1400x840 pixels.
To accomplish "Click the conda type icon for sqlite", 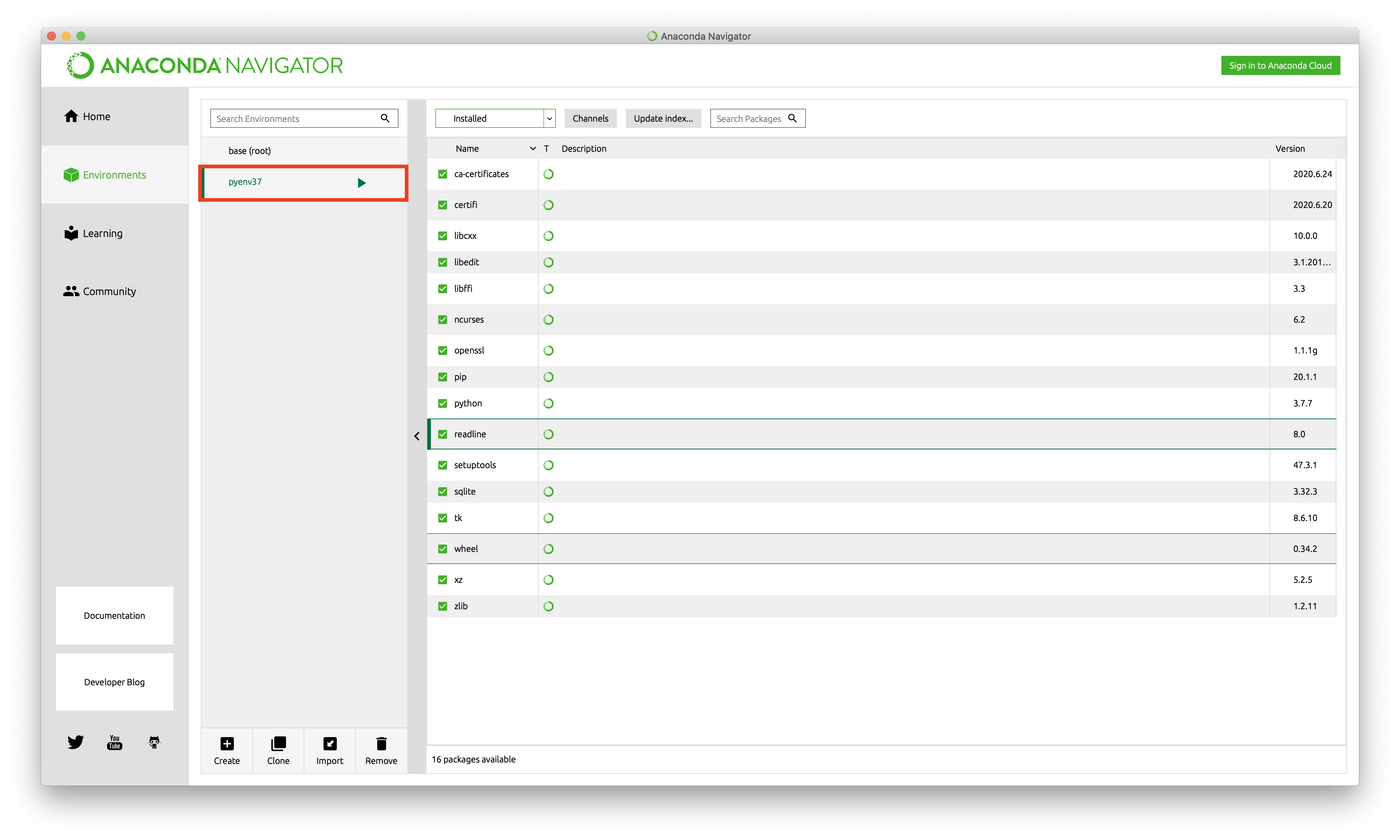I will (548, 492).
